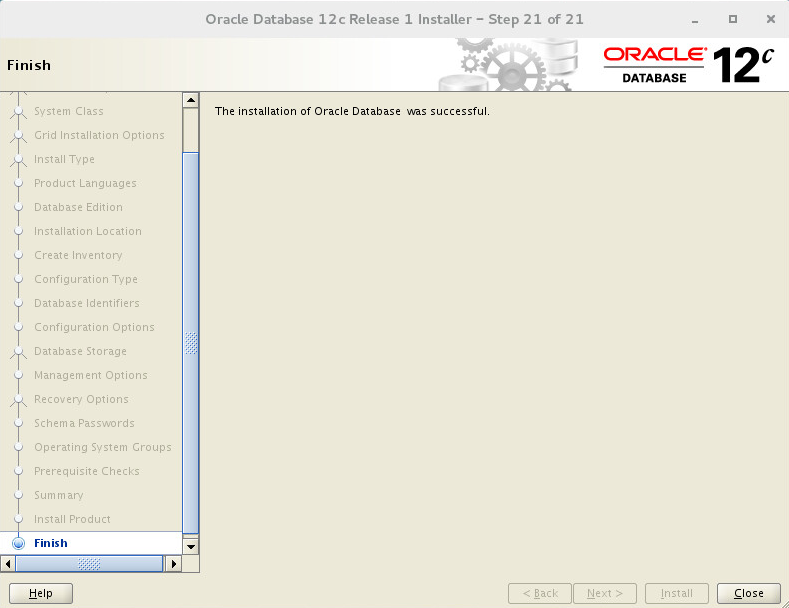Screen dimensions: 789x608
Task: Select Operating System Groups step
Action: (x=103, y=447)
